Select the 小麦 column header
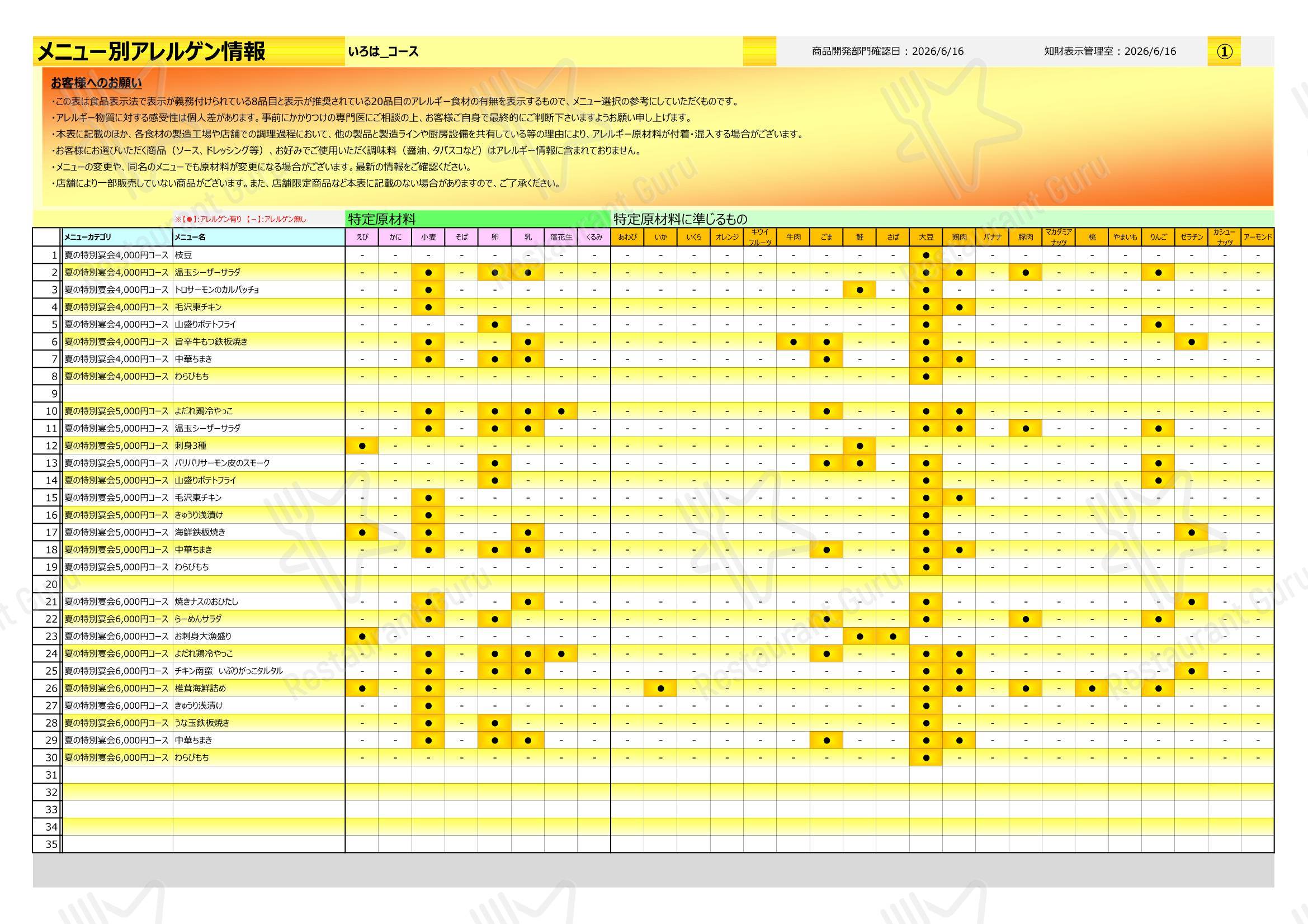Screen dimensions: 1308x924 428,237
